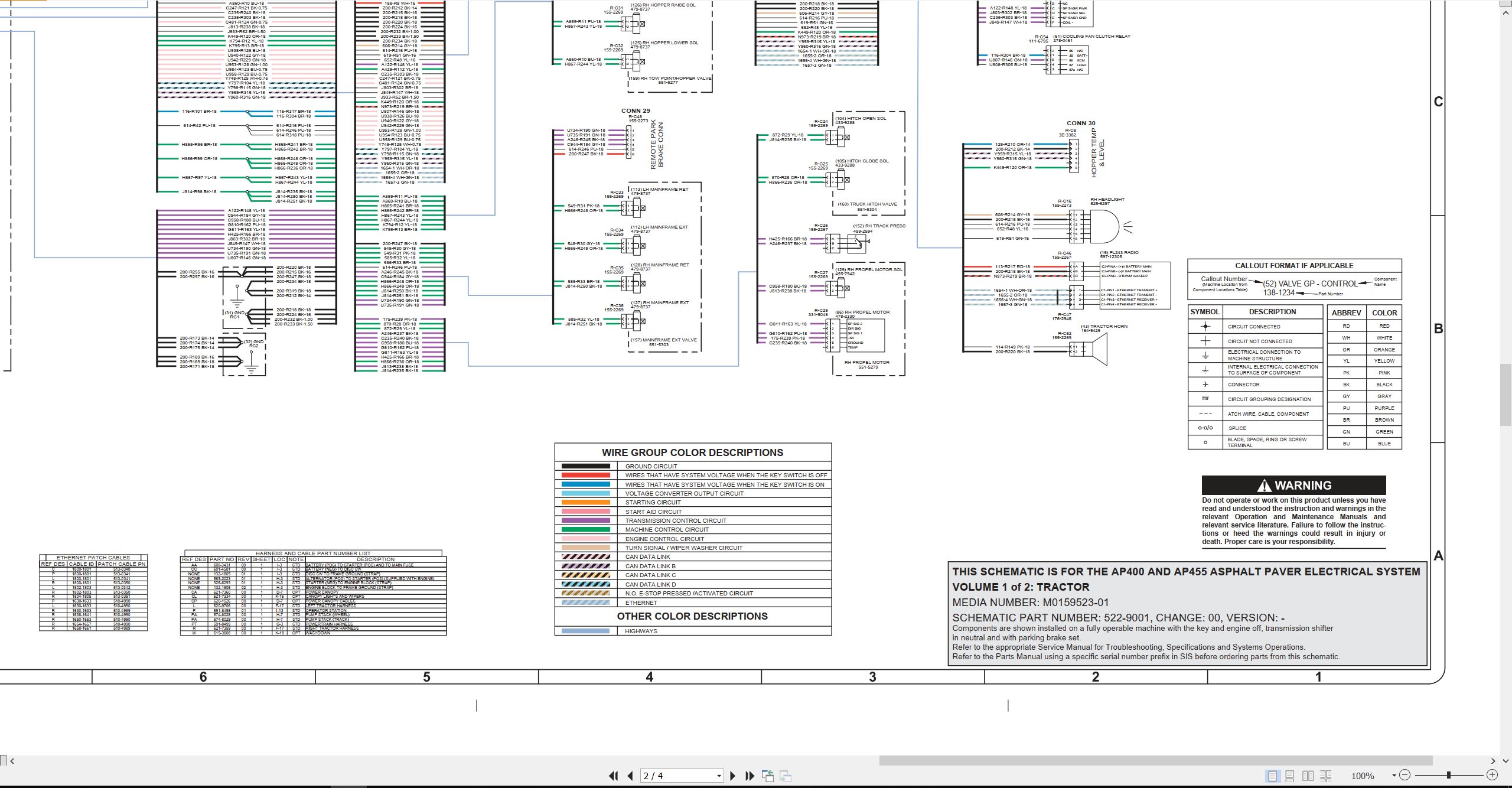Click horizontal scrollbar left arrow
This screenshot has height=788, width=1512.
point(12,761)
